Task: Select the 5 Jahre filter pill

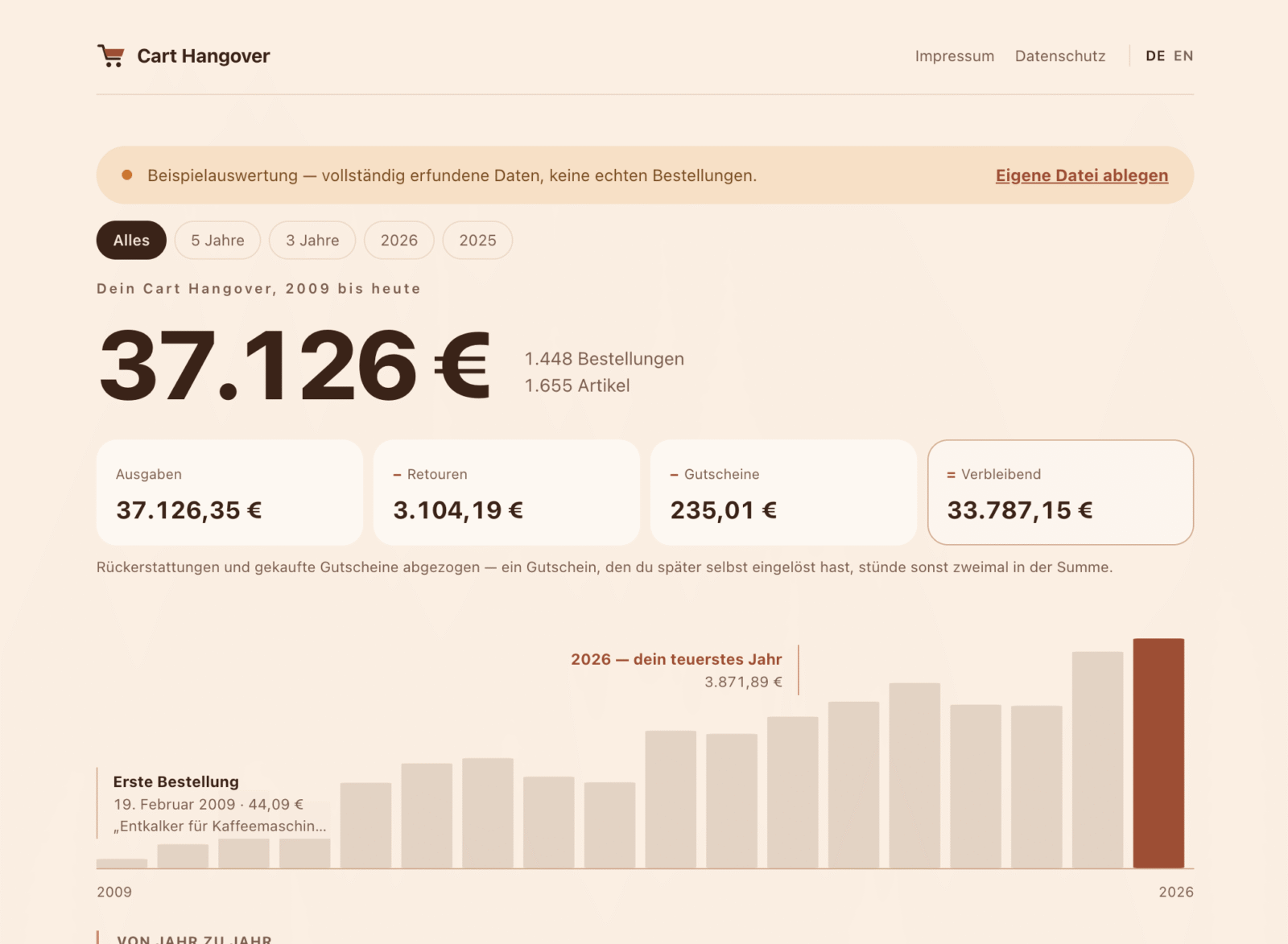Action: point(217,240)
